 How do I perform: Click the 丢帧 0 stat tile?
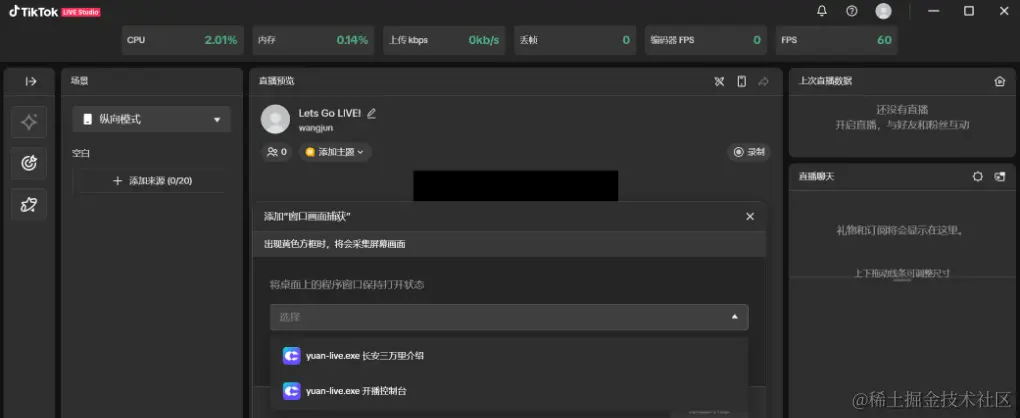click(576, 40)
